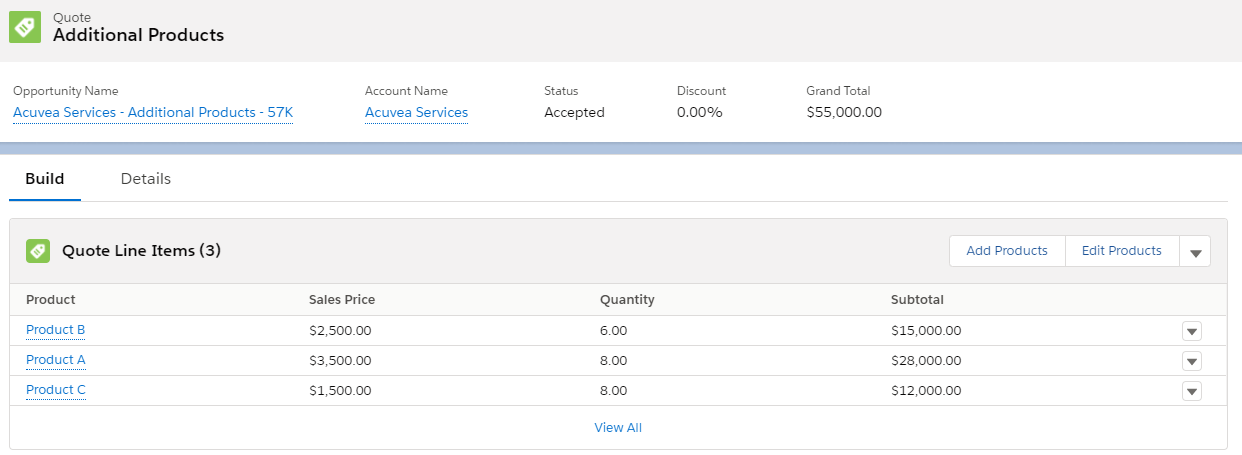Viewport: 1242px width, 455px height.
Task: Click the Quote Line Items tag icon
Action: pos(38,251)
